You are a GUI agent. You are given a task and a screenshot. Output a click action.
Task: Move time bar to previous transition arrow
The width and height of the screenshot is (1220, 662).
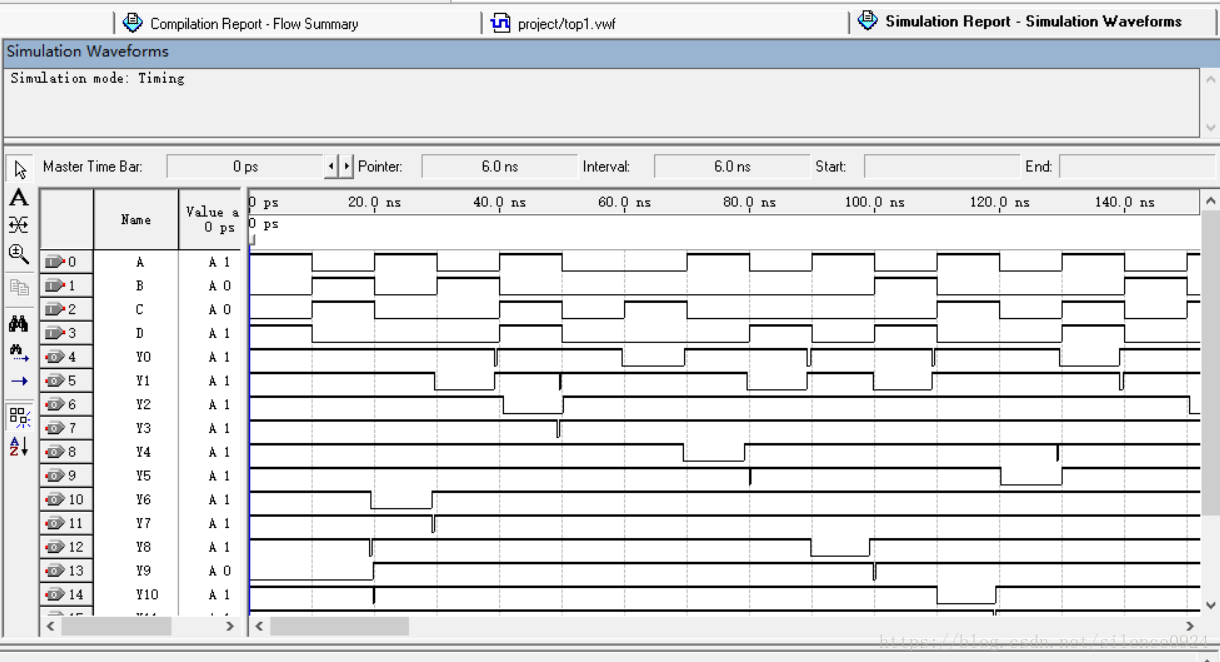pyautogui.click(x=332, y=167)
